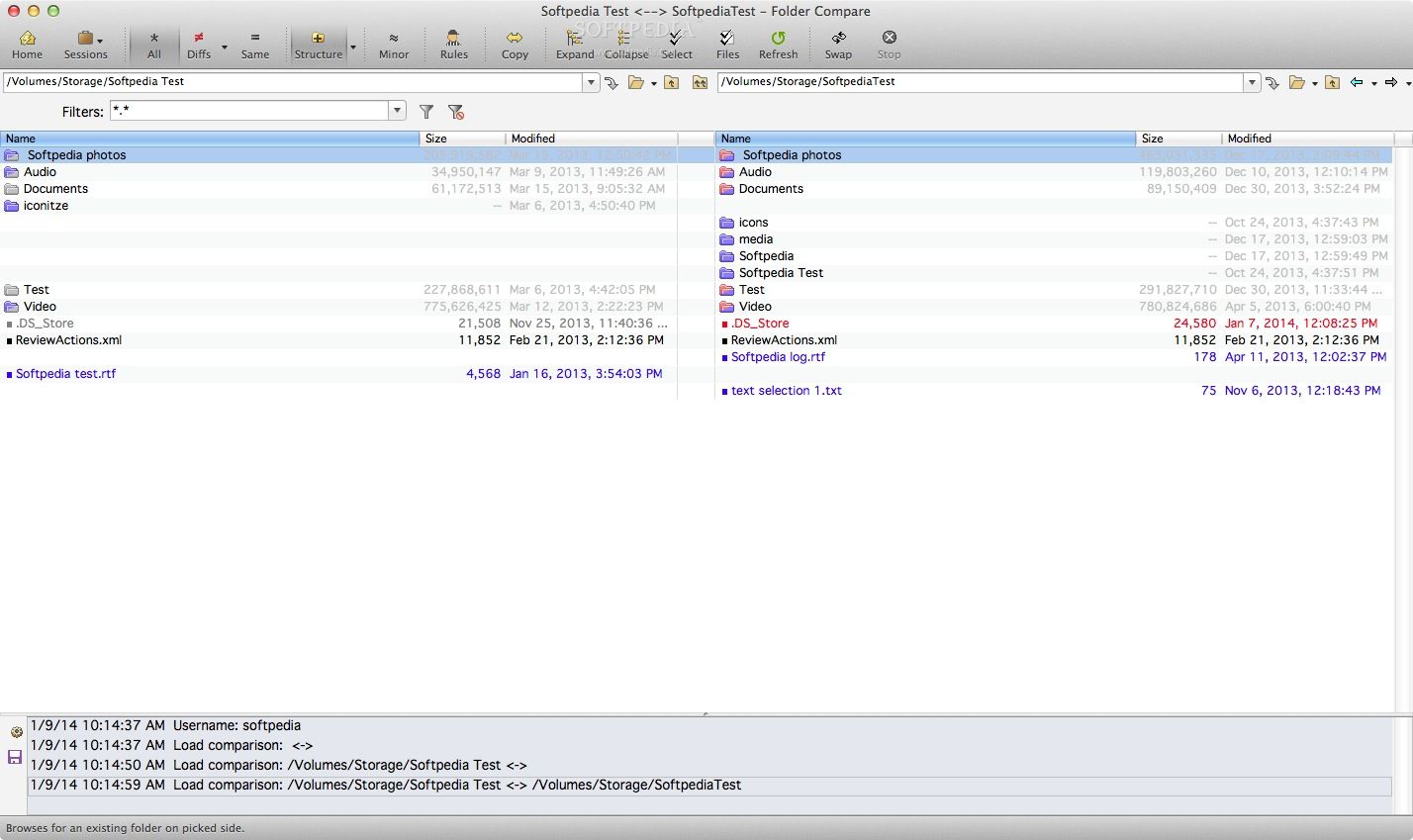Screen dimensions: 1413x840
Task: Toggle the Minor differences option
Action: [x=394, y=45]
